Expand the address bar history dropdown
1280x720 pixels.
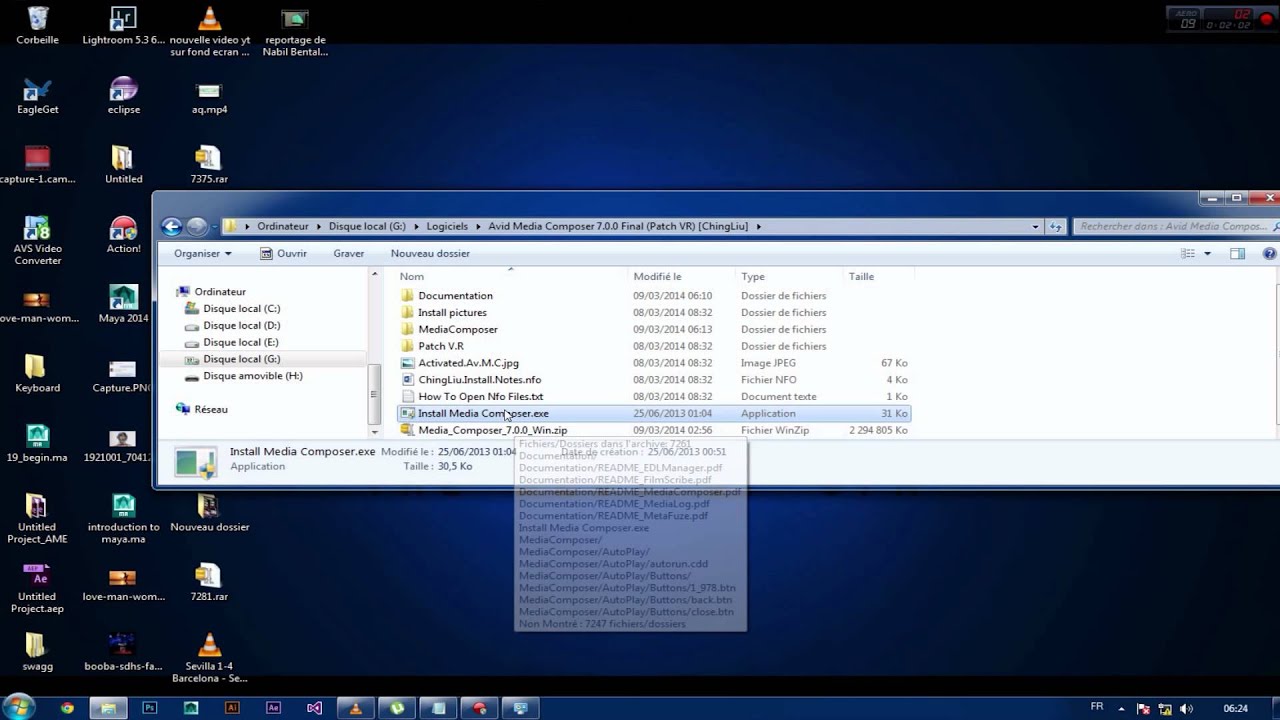coord(1035,227)
